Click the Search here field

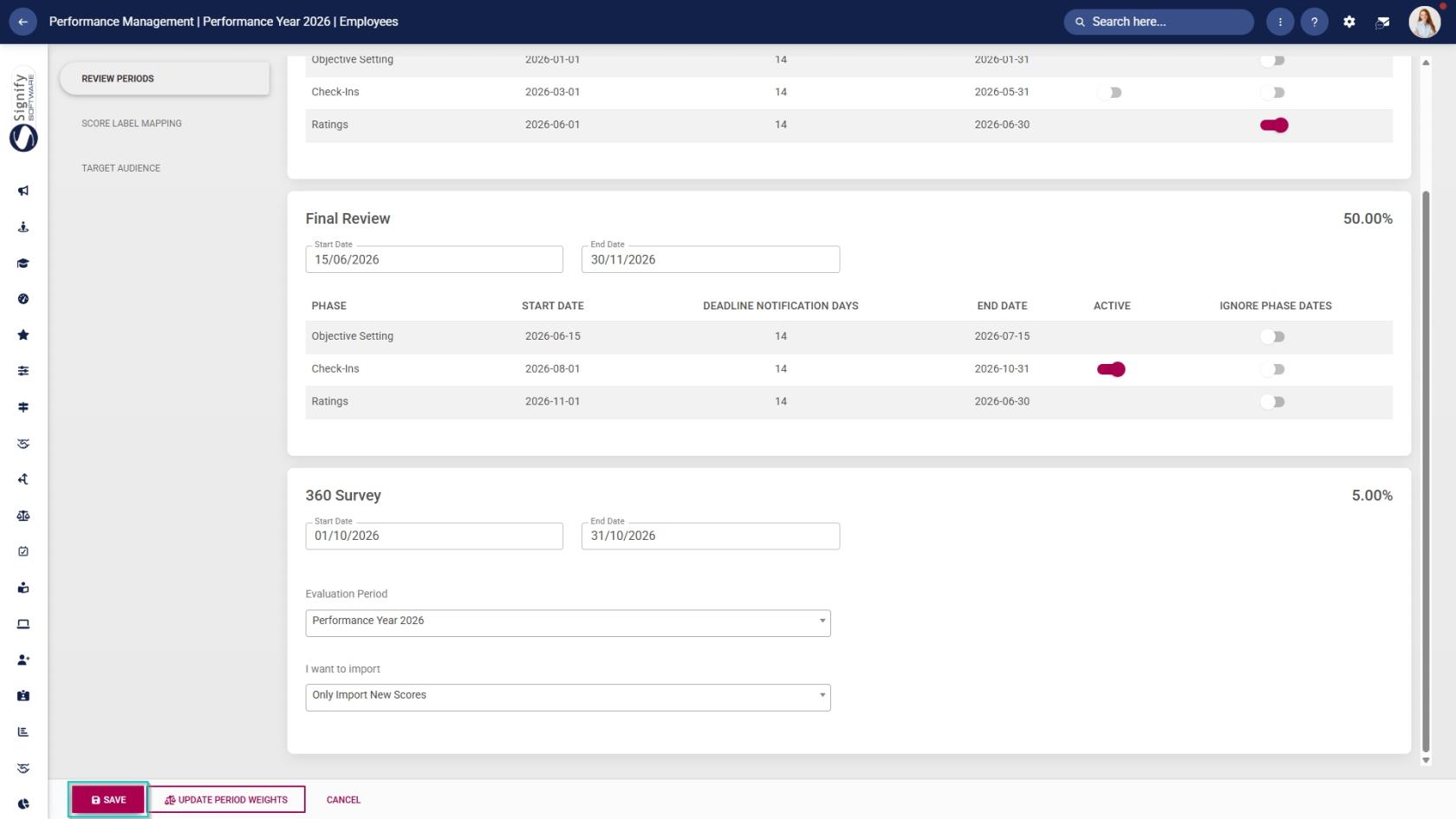[1159, 22]
